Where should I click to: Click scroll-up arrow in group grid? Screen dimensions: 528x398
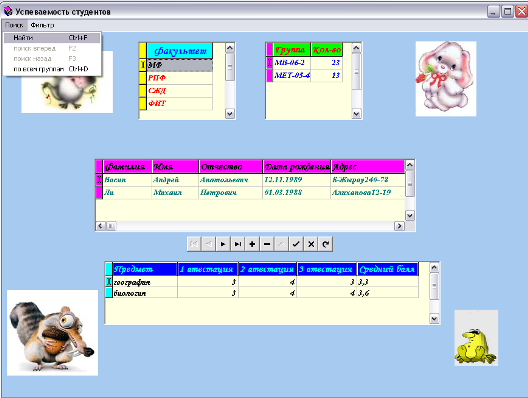point(356,48)
